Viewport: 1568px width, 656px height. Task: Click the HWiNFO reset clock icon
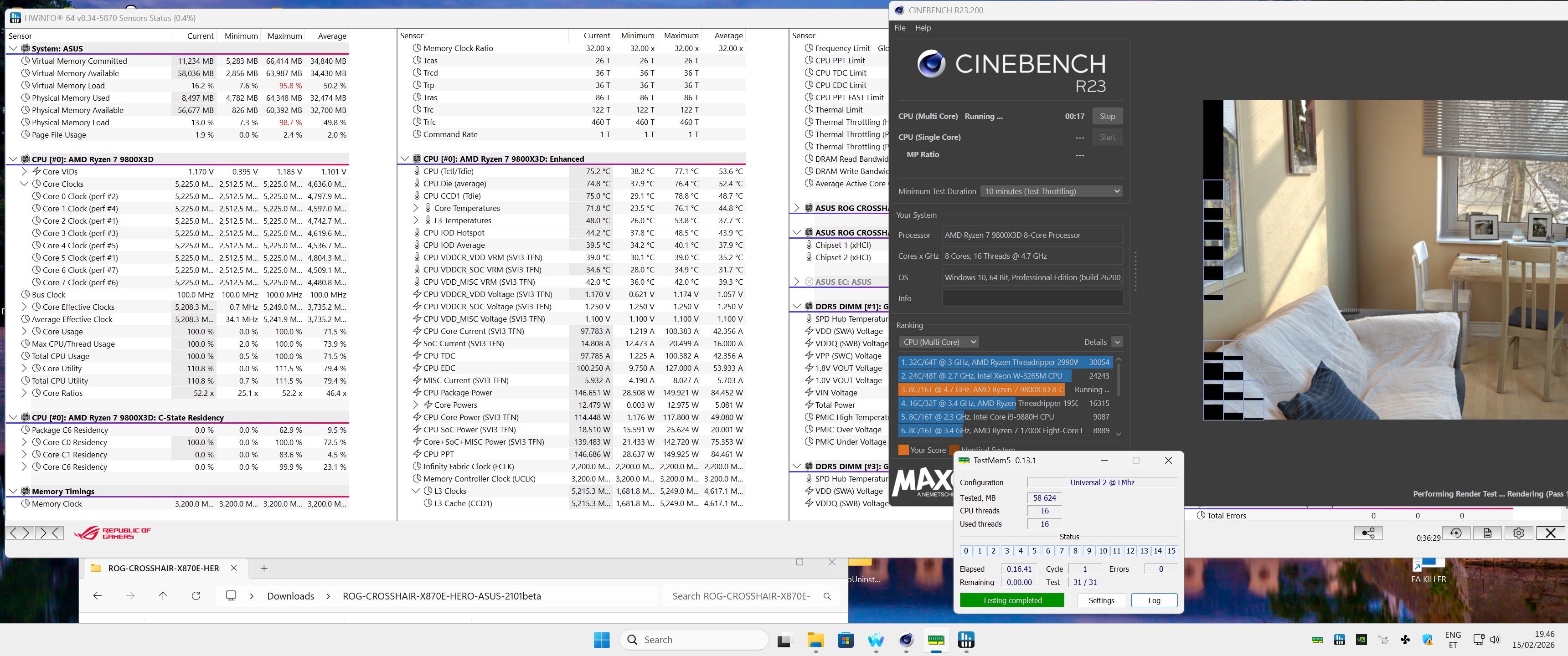tap(1455, 533)
